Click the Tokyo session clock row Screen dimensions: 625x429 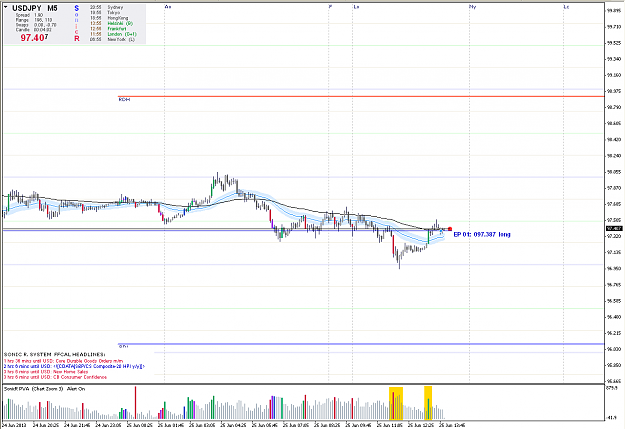[105, 13]
